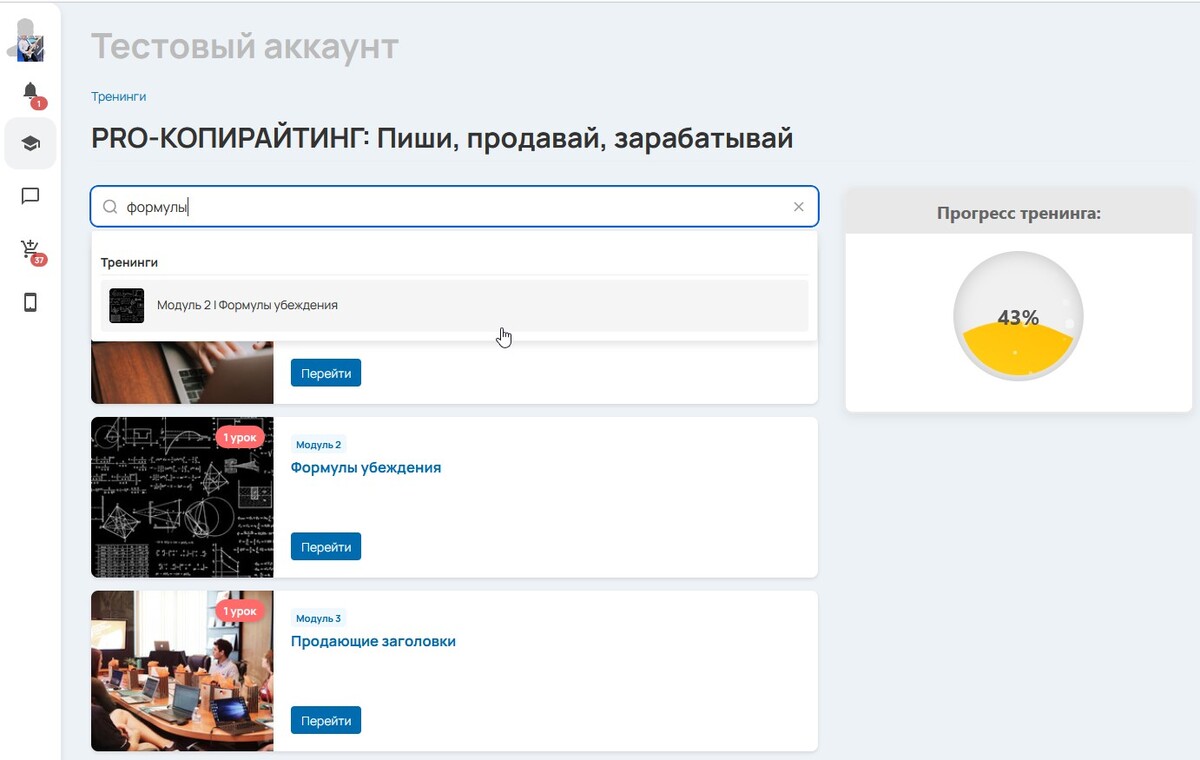
Task: Click the thumbnail in the search result
Action: tap(127, 305)
